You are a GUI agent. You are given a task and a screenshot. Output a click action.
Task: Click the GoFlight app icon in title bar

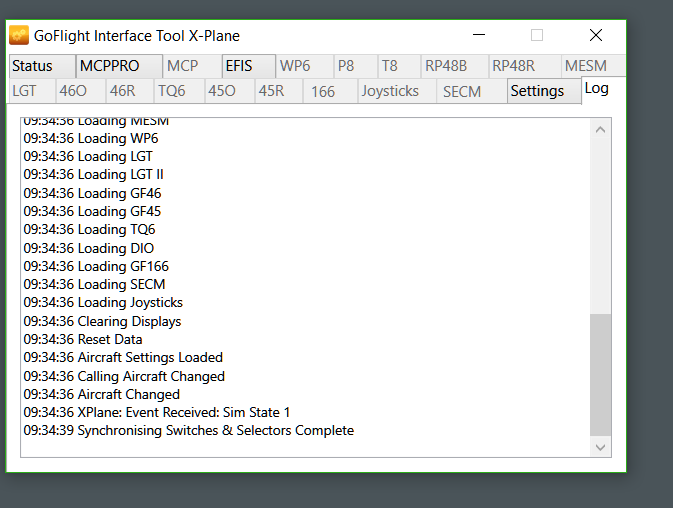(20, 35)
